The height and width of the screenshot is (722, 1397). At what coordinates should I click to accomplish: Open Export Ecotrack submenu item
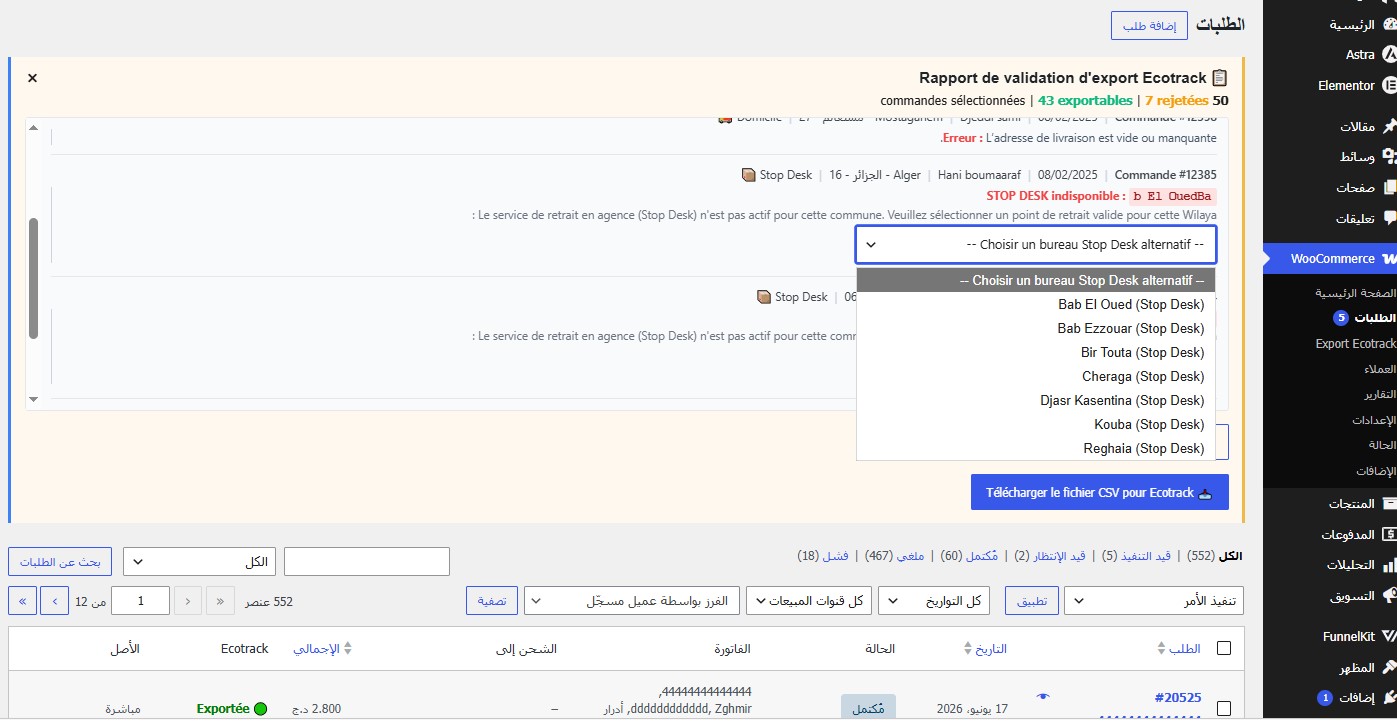1355,343
